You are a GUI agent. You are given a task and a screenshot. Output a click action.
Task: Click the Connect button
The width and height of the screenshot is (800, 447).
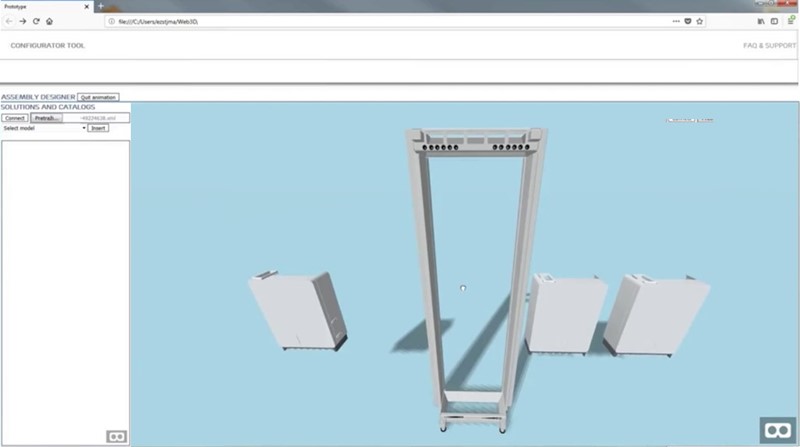click(15, 118)
